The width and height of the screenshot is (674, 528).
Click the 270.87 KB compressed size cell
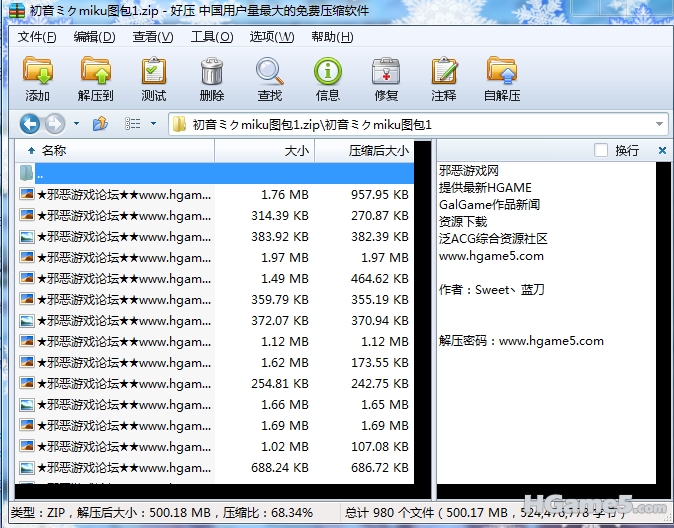(380, 215)
